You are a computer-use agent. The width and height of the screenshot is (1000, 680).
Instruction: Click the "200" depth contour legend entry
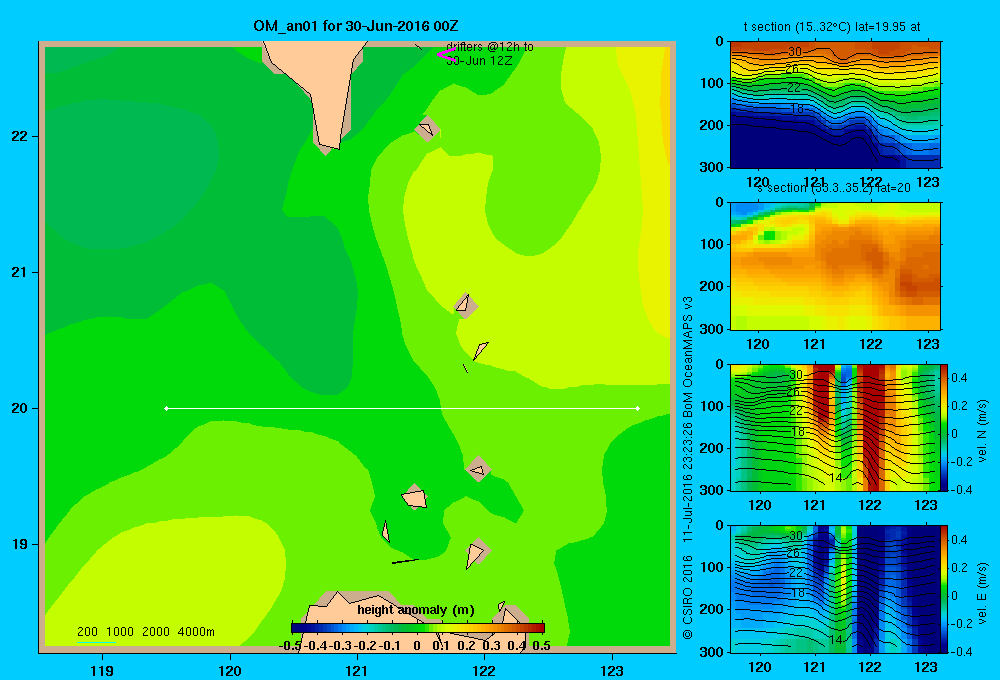point(87,632)
